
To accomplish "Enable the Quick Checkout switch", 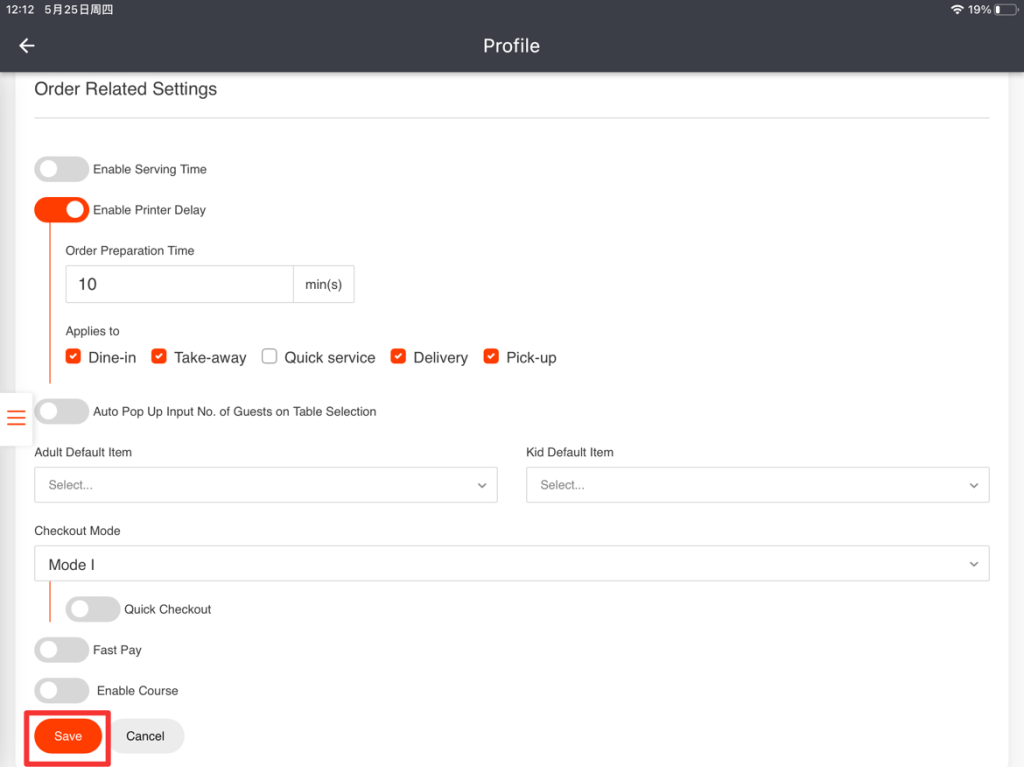I will pos(92,609).
